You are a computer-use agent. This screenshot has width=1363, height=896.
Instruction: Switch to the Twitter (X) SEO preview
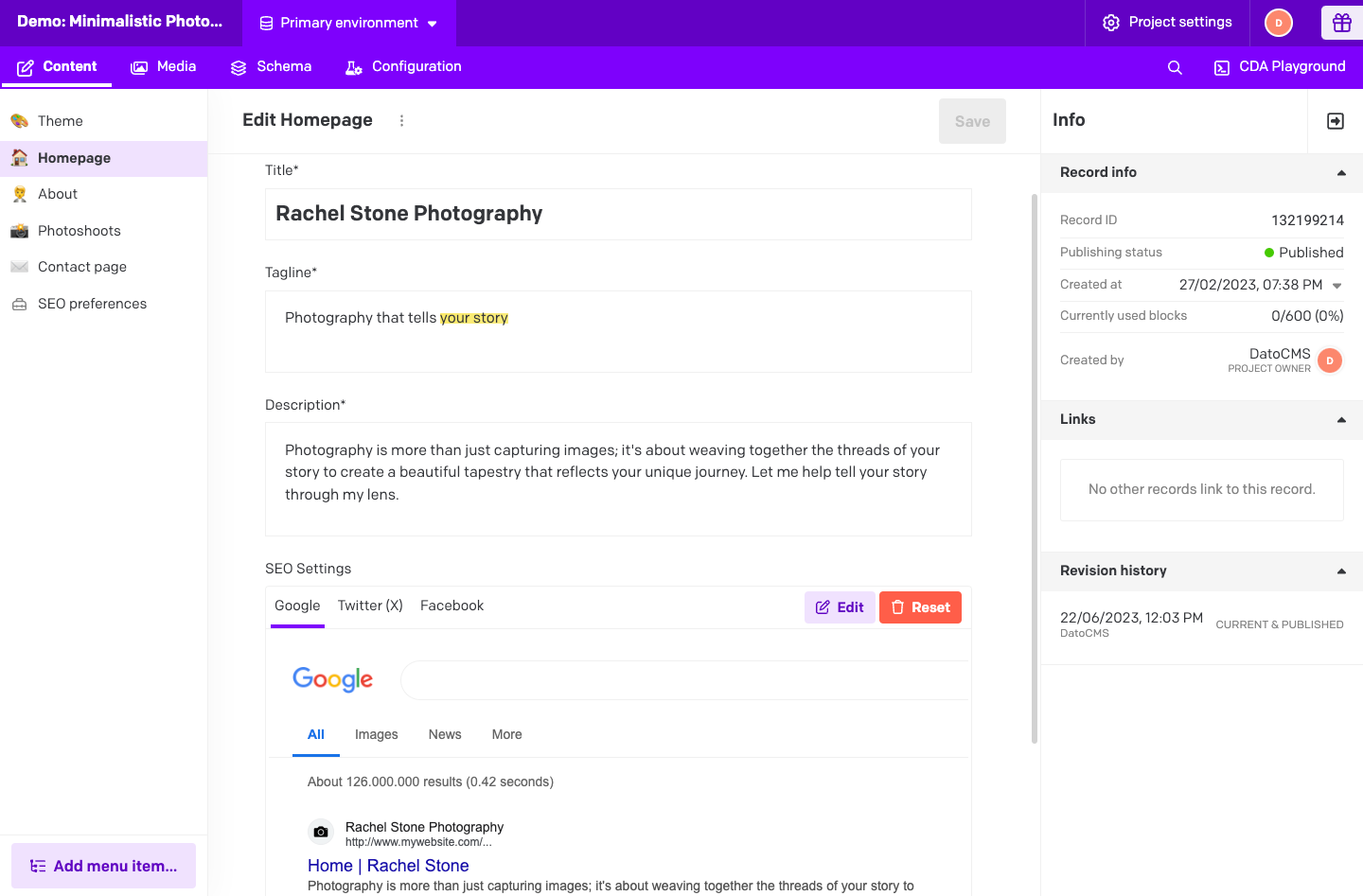(369, 606)
